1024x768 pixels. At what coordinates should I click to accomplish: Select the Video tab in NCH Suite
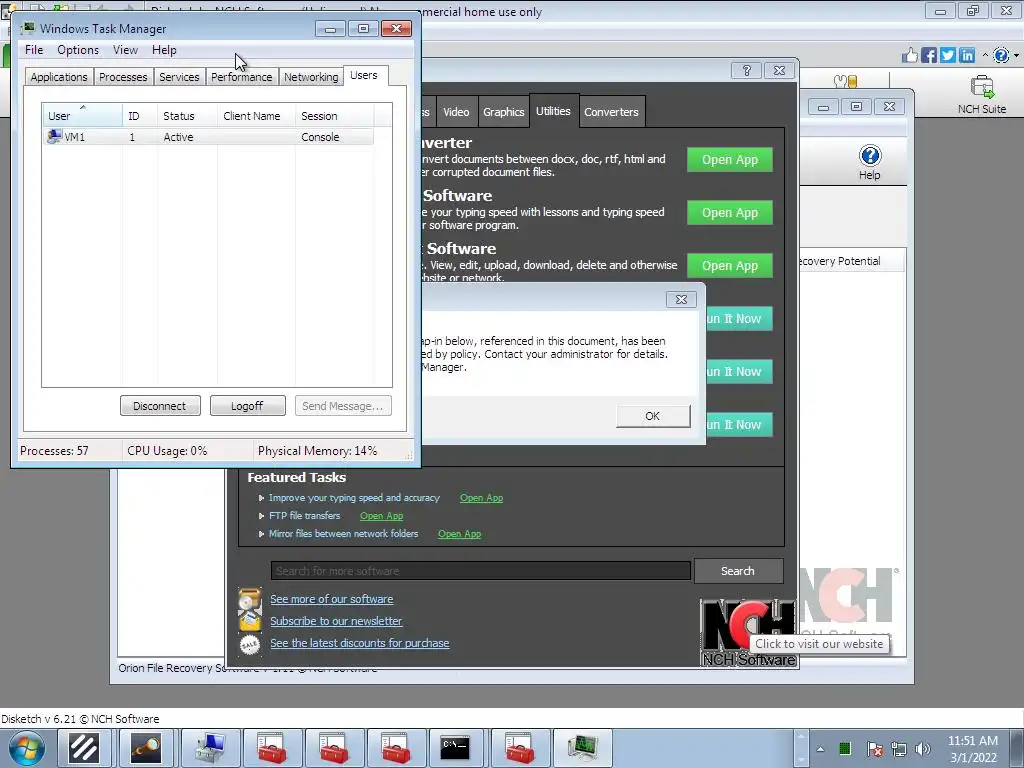pyautogui.click(x=456, y=112)
